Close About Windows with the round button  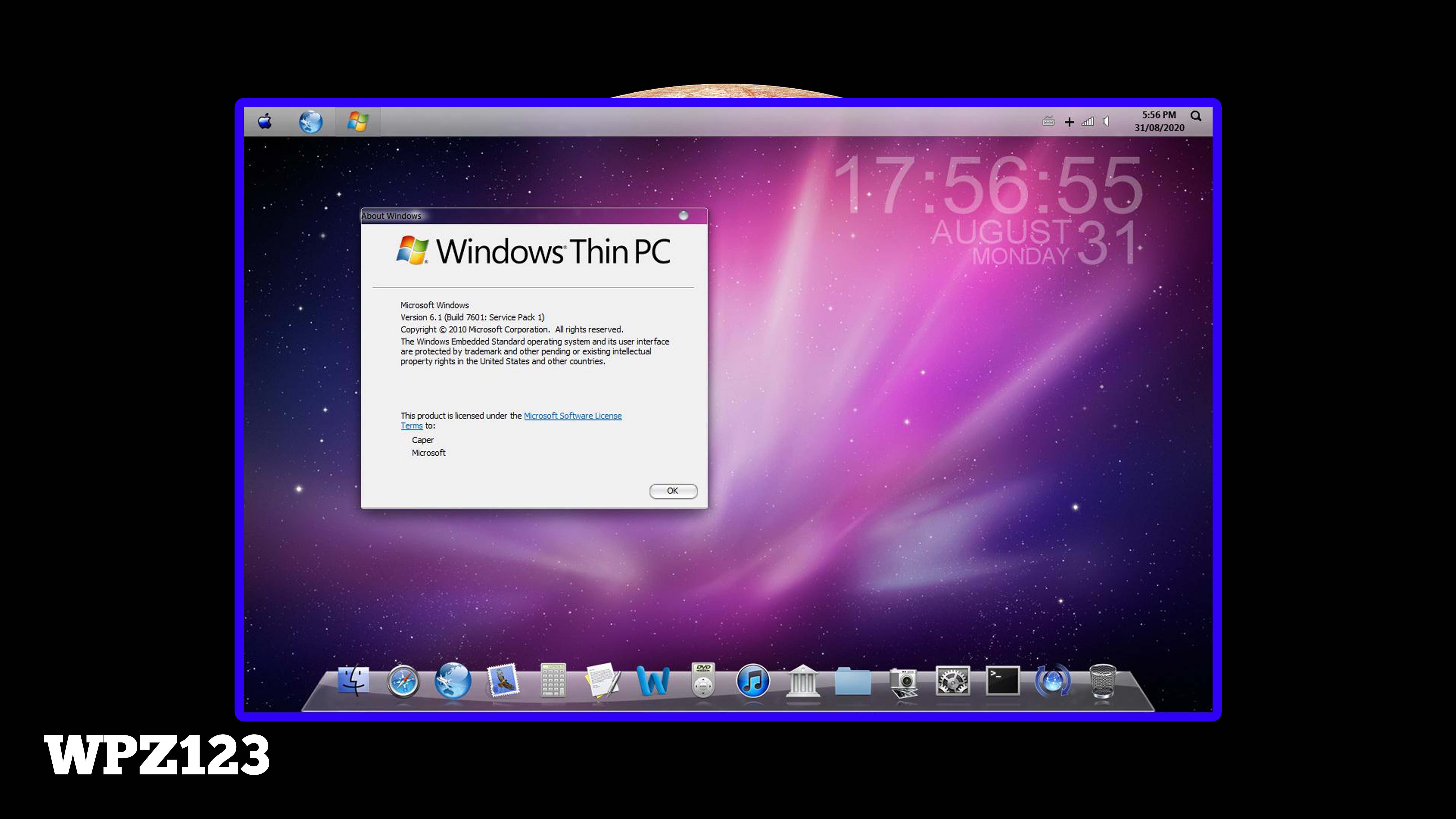pos(683,215)
